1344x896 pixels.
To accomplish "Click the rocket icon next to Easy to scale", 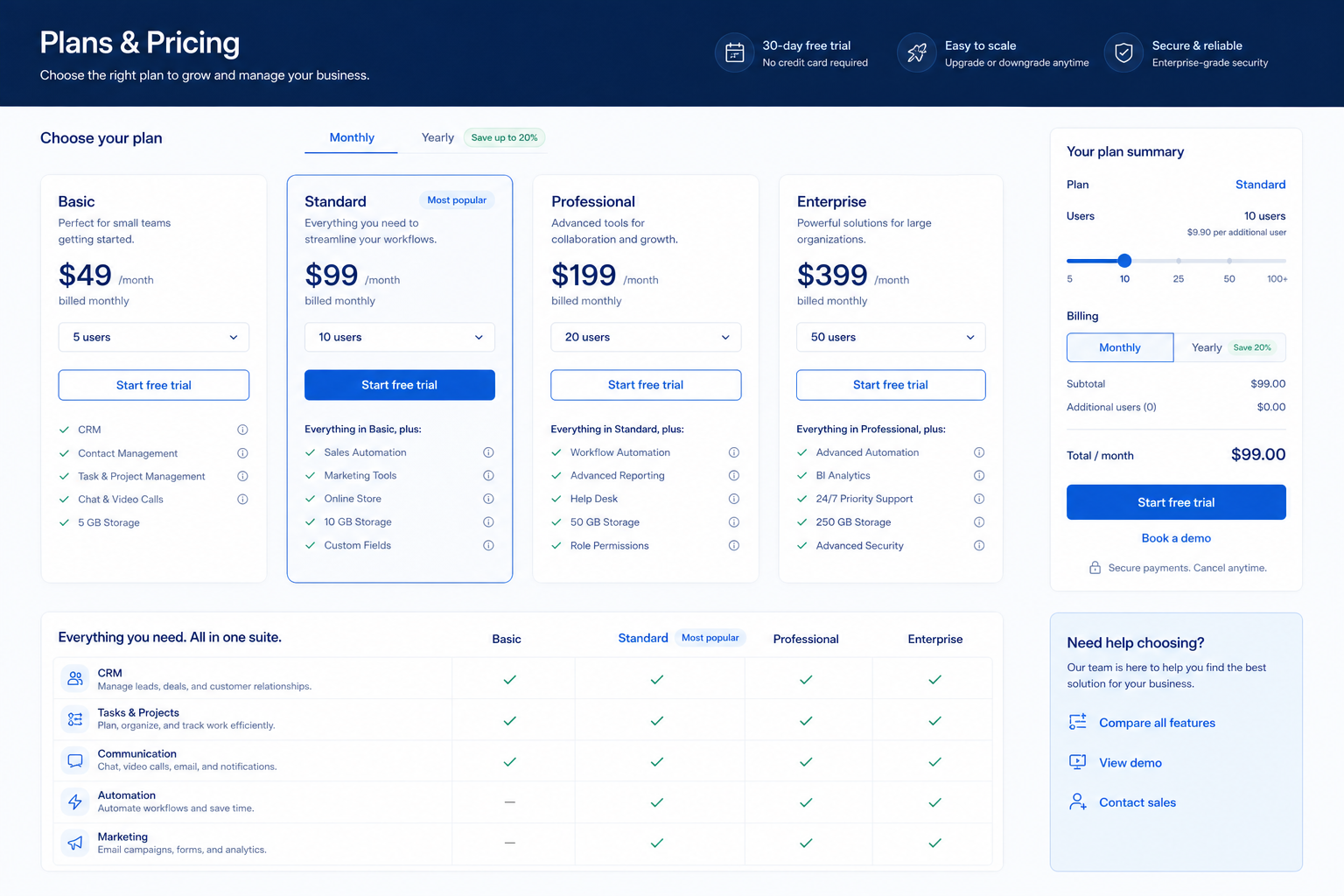I will (x=917, y=53).
